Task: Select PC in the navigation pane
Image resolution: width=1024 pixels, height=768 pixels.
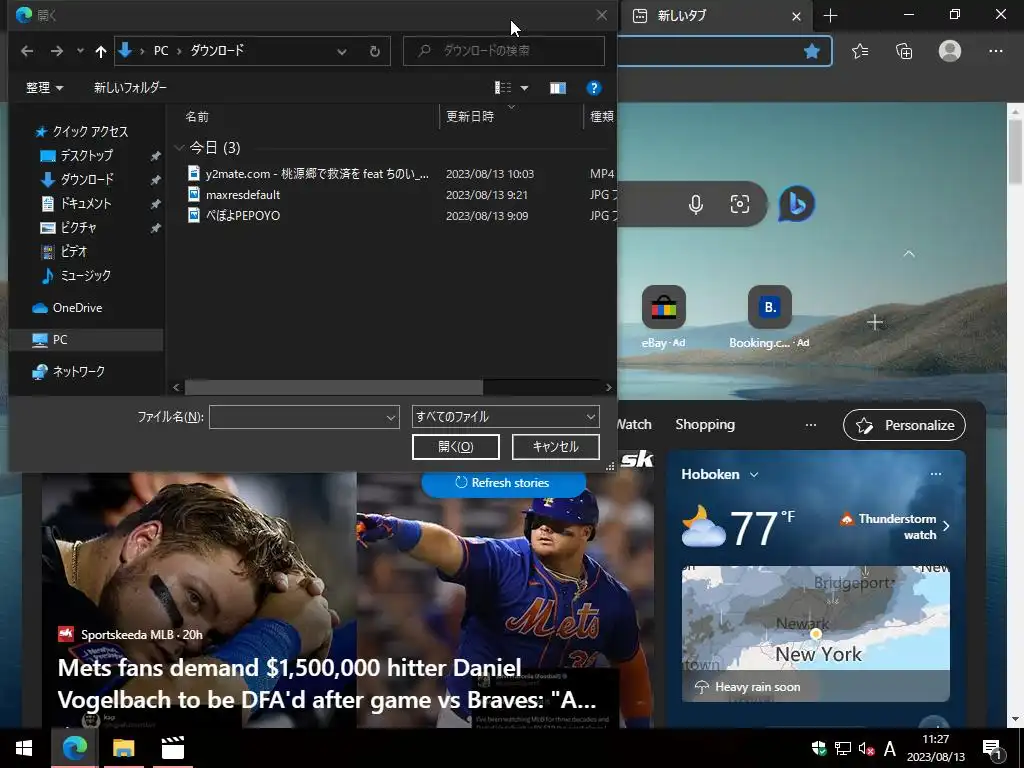Action: pyautogui.click(x=87, y=340)
